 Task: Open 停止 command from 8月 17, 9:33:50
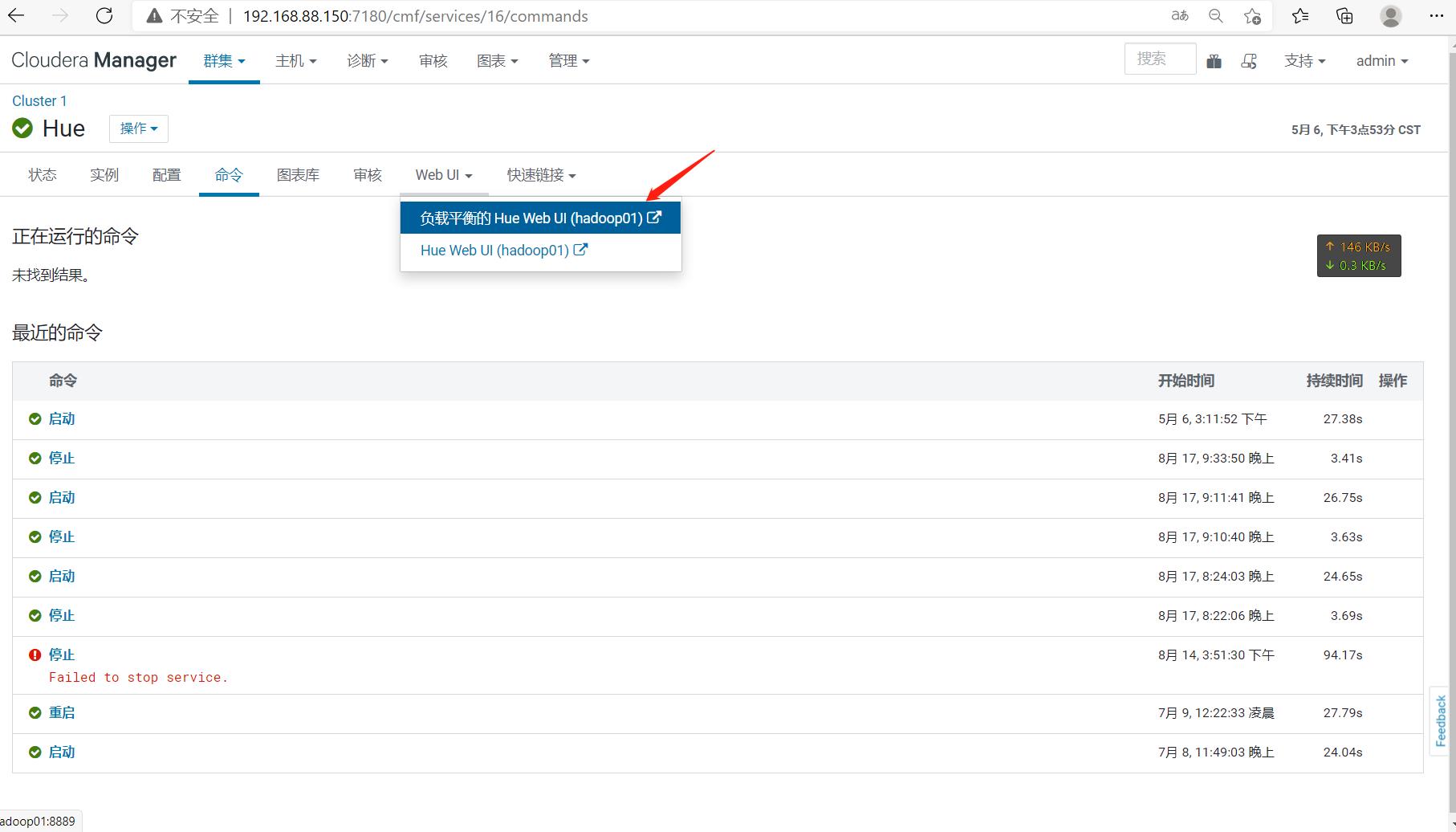click(x=62, y=458)
